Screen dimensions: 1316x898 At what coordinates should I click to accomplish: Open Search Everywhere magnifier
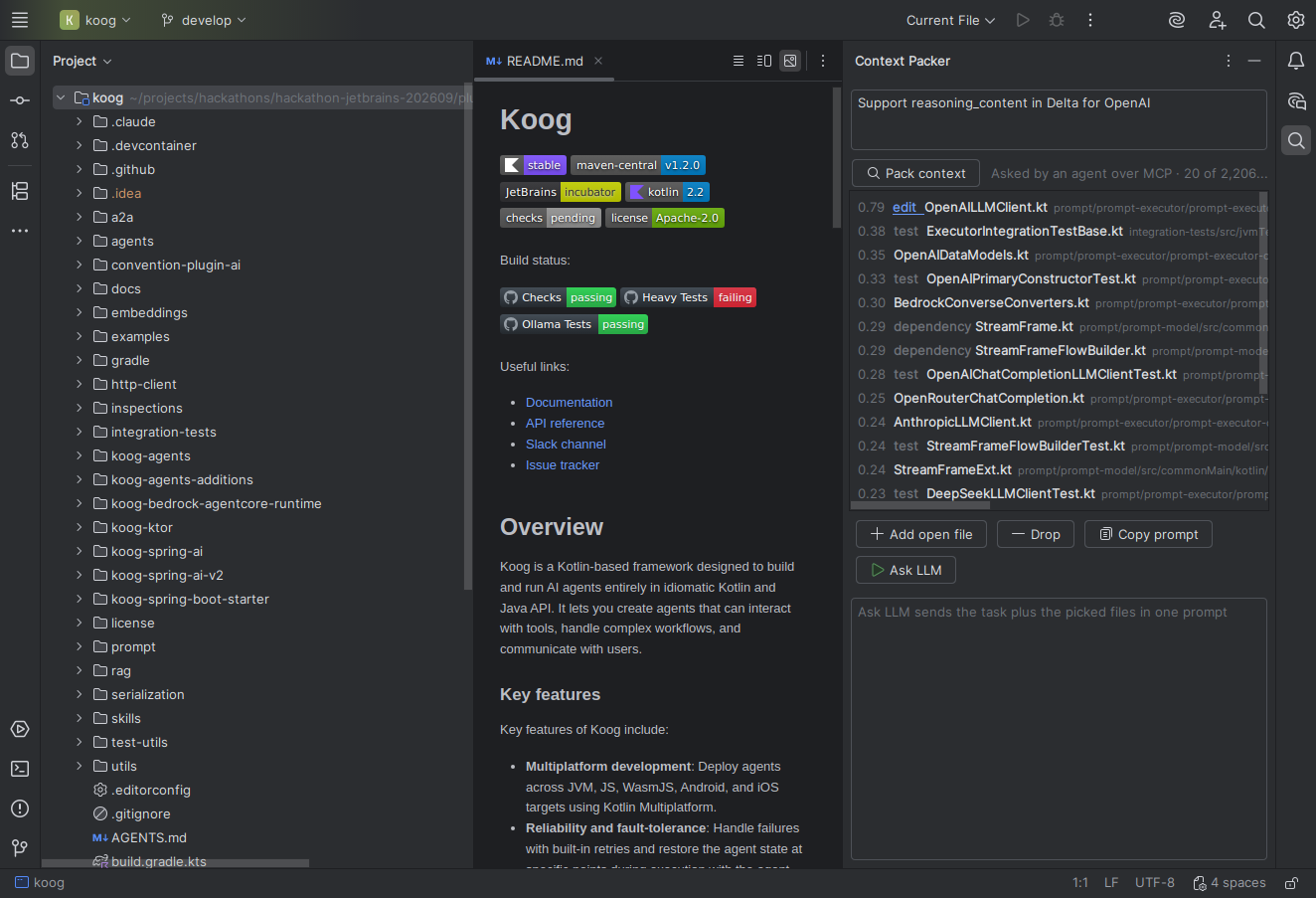click(1256, 20)
